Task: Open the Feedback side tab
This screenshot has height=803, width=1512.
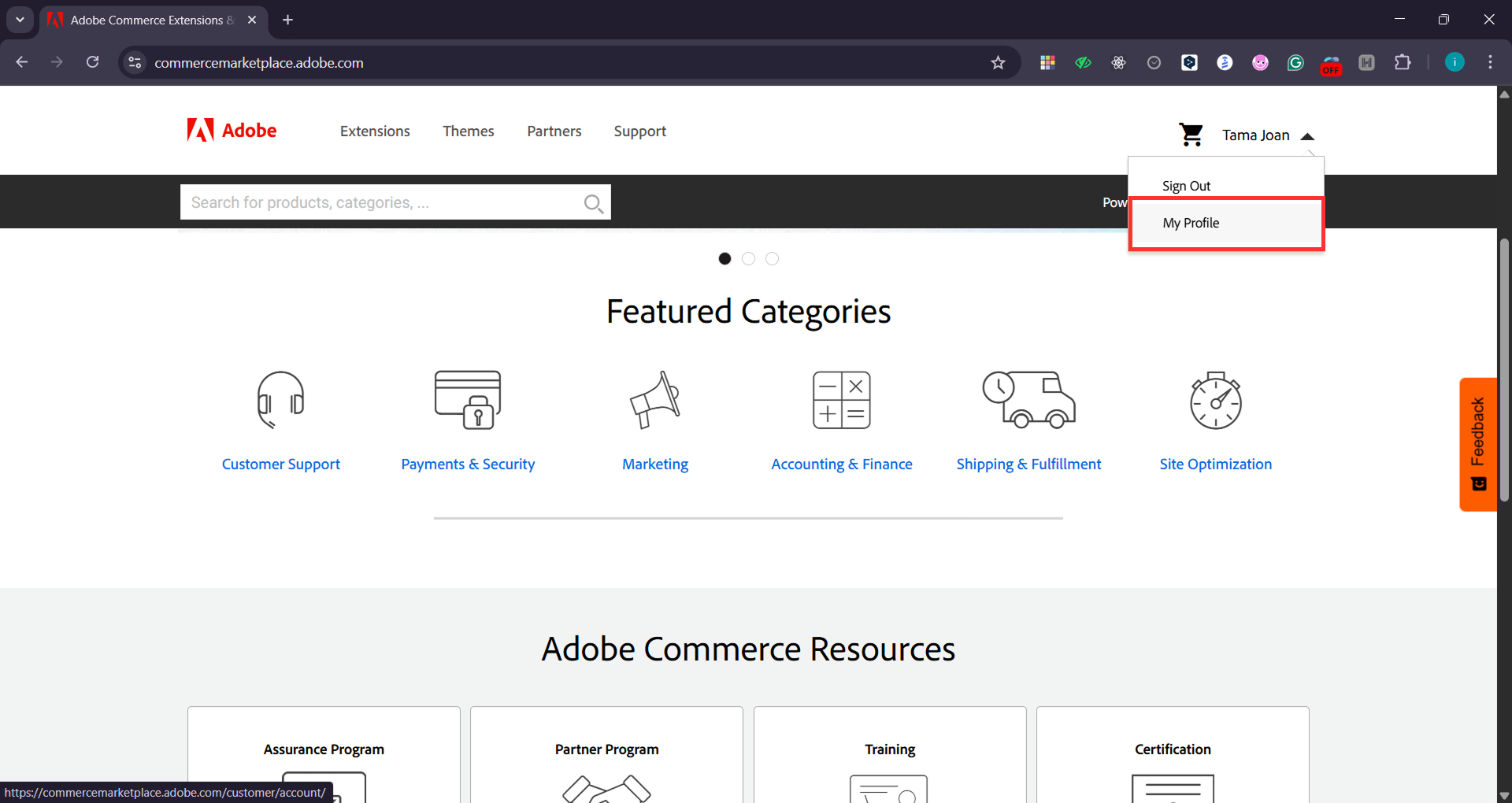Action: click(1478, 445)
